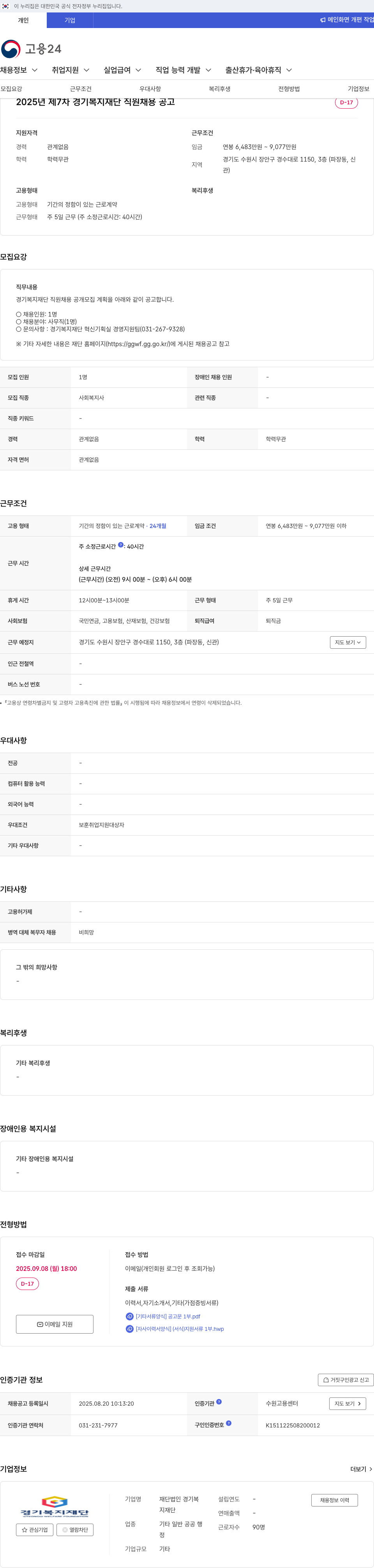Click the 거짓구인광고 신고 button
This screenshot has width=374, height=1568.
[346, 1380]
